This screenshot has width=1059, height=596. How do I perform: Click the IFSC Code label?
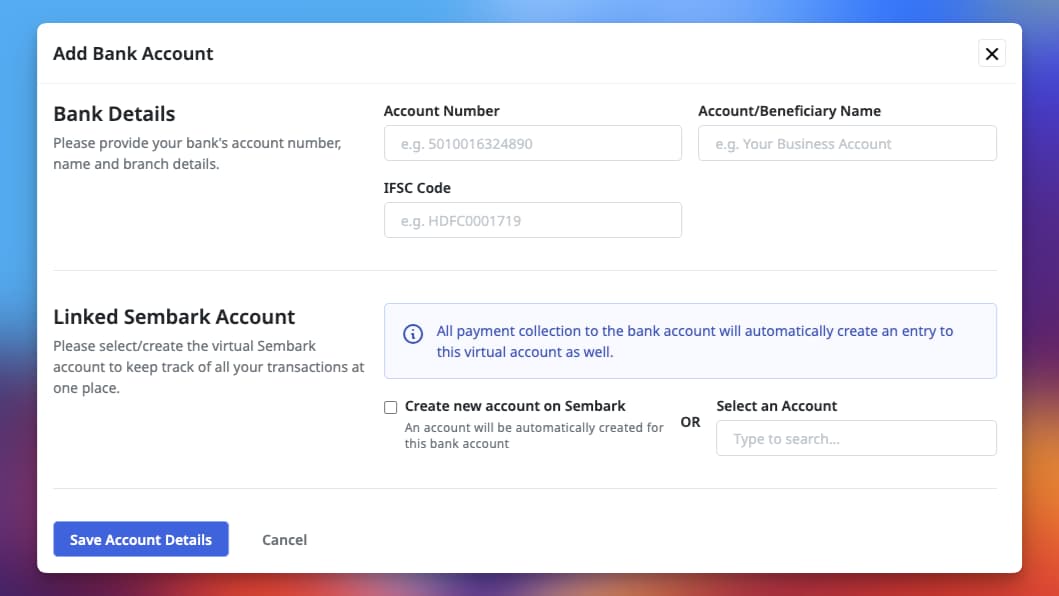point(417,188)
